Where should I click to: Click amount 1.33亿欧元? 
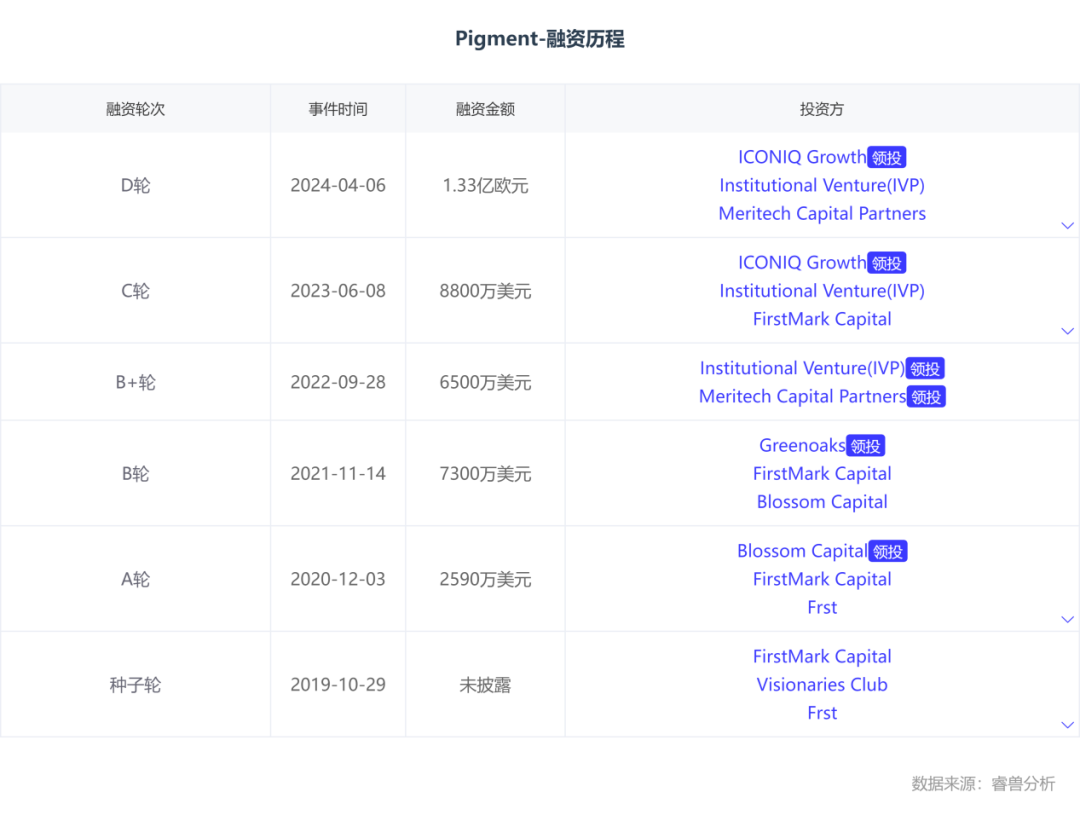point(485,185)
